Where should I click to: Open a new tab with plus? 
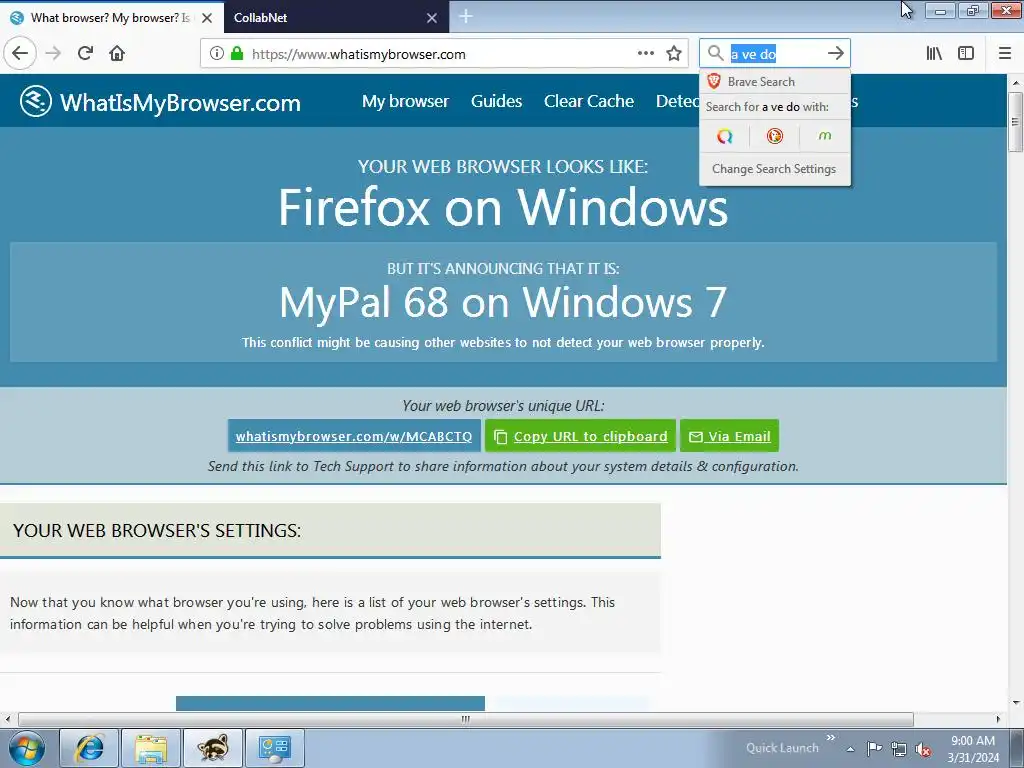point(466,16)
